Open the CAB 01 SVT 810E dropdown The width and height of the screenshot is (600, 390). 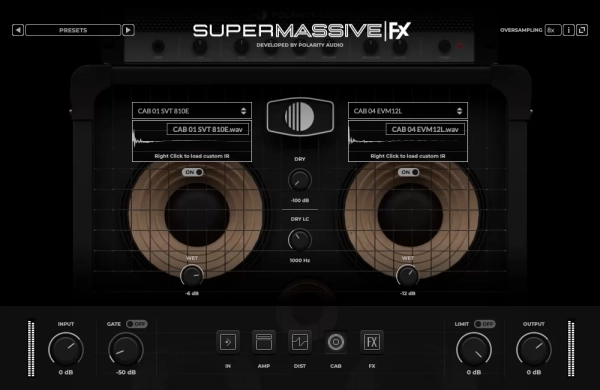pyautogui.click(x=192, y=111)
